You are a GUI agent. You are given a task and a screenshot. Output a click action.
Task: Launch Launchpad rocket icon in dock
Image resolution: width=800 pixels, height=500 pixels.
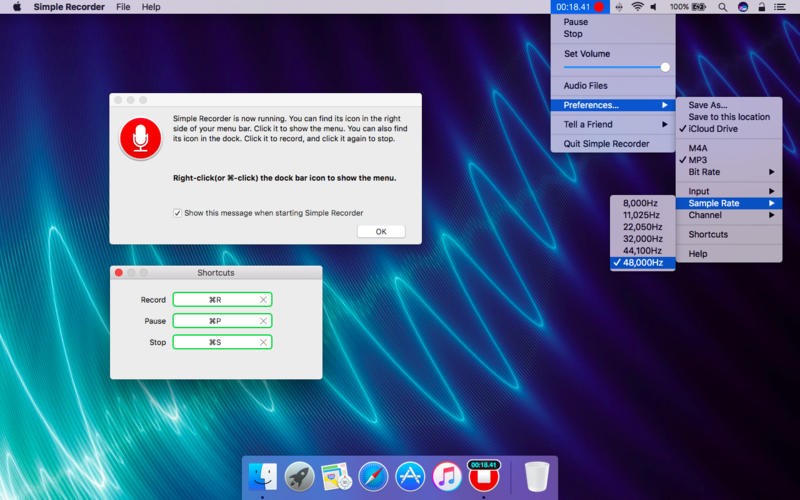(299, 476)
